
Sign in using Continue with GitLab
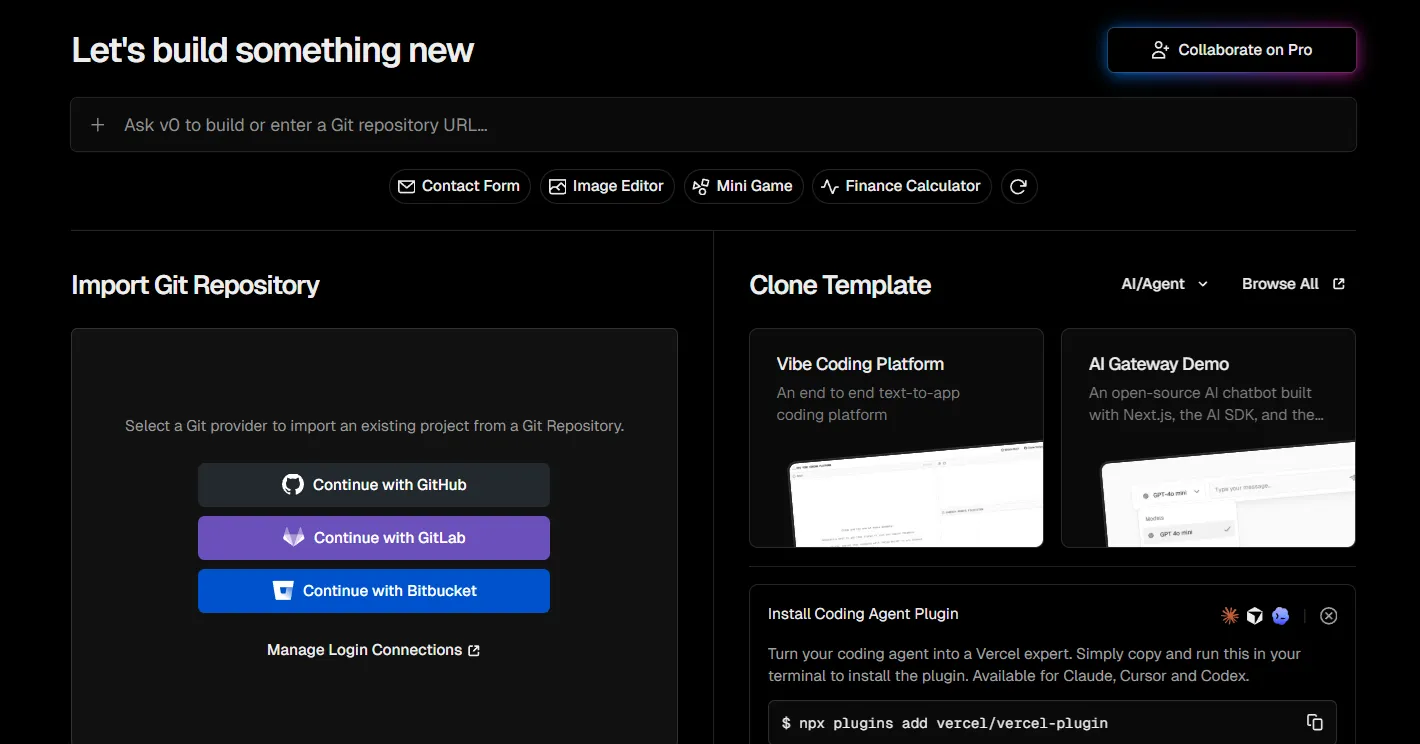[x=374, y=538]
